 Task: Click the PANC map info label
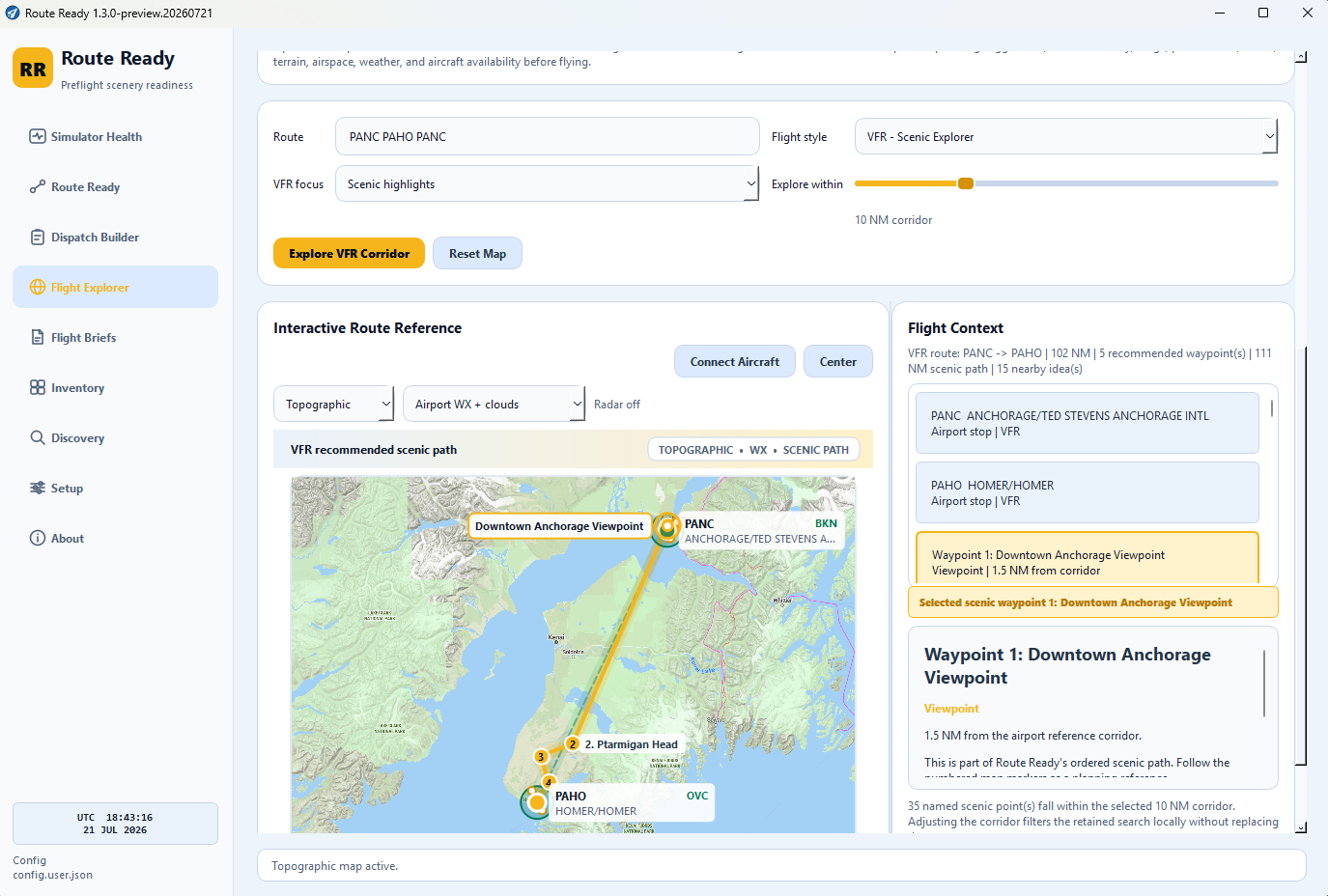pos(762,531)
